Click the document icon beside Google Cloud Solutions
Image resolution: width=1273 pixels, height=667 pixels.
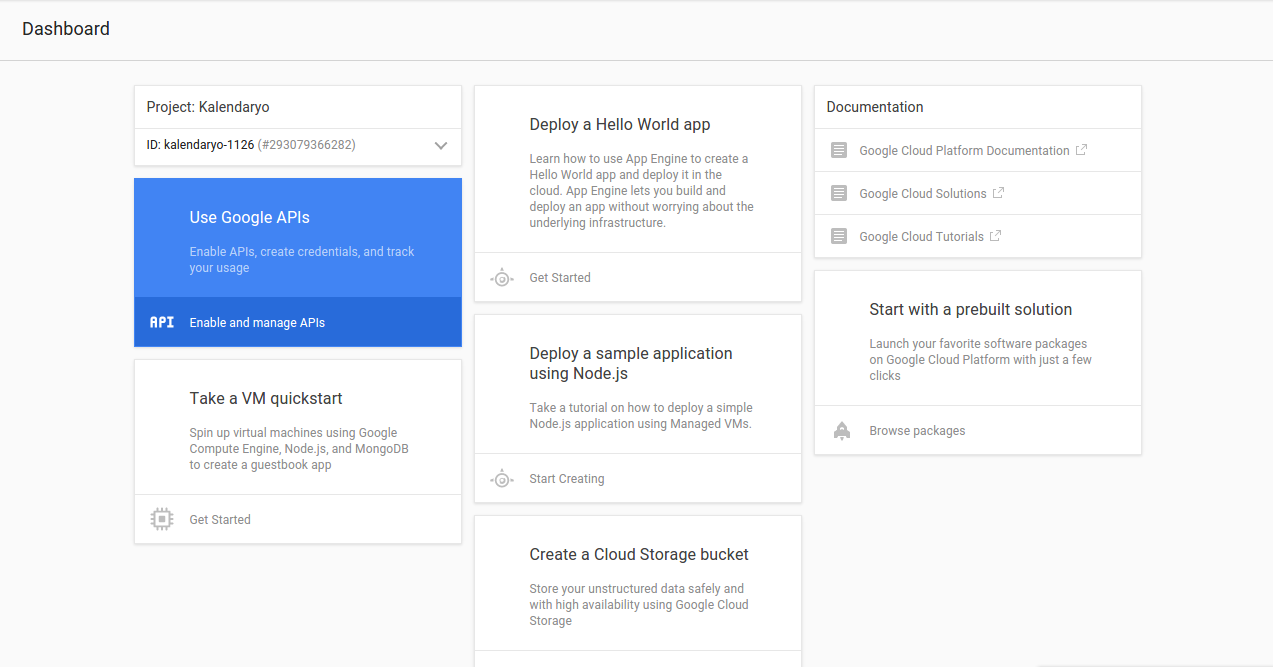839,194
